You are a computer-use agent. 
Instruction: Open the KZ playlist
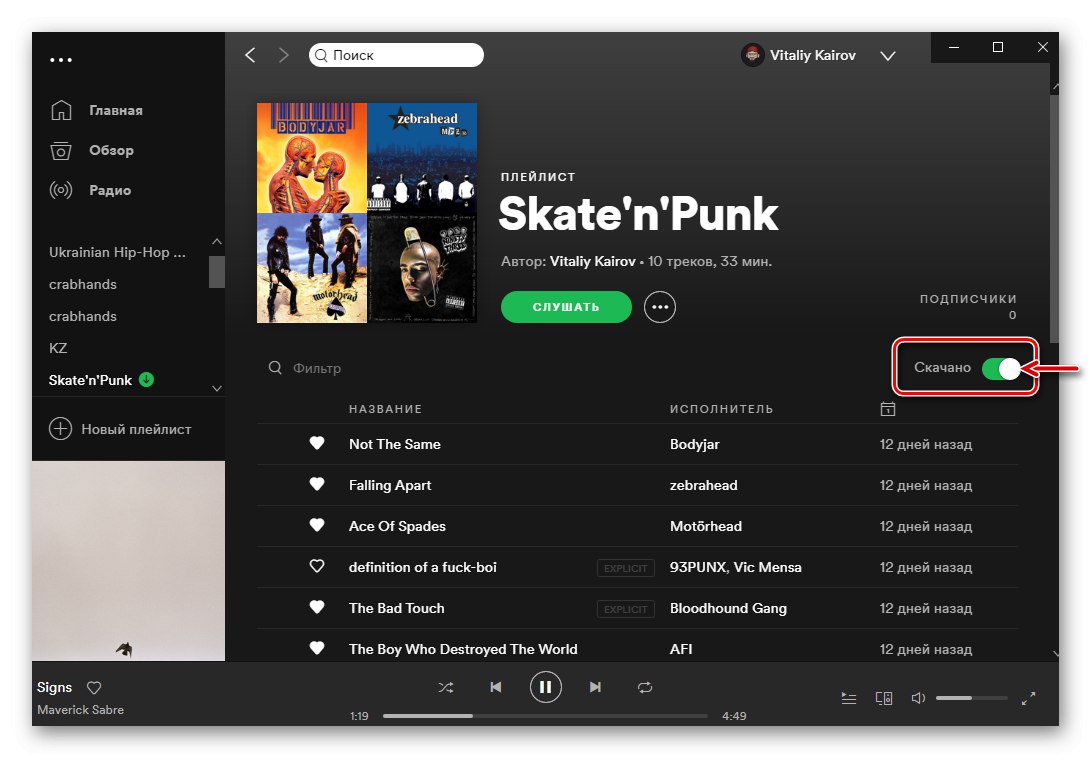click(60, 348)
